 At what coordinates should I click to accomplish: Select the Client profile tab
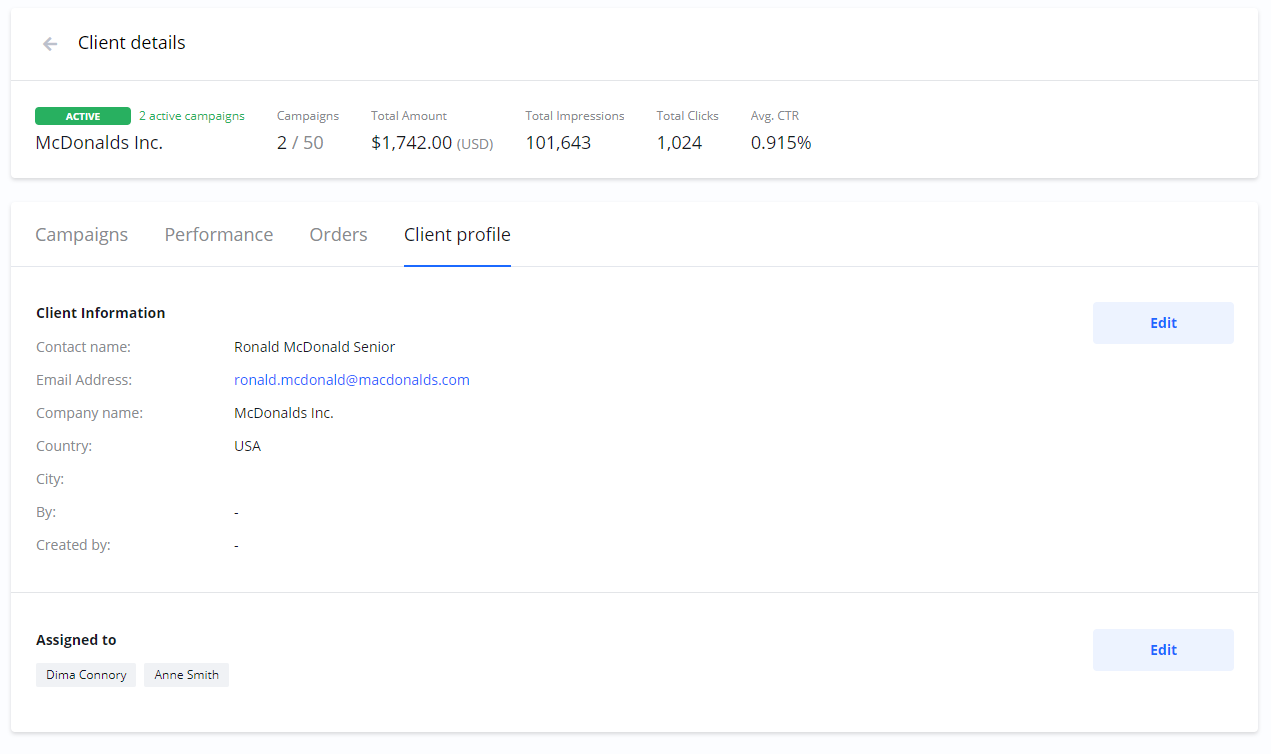coord(457,235)
